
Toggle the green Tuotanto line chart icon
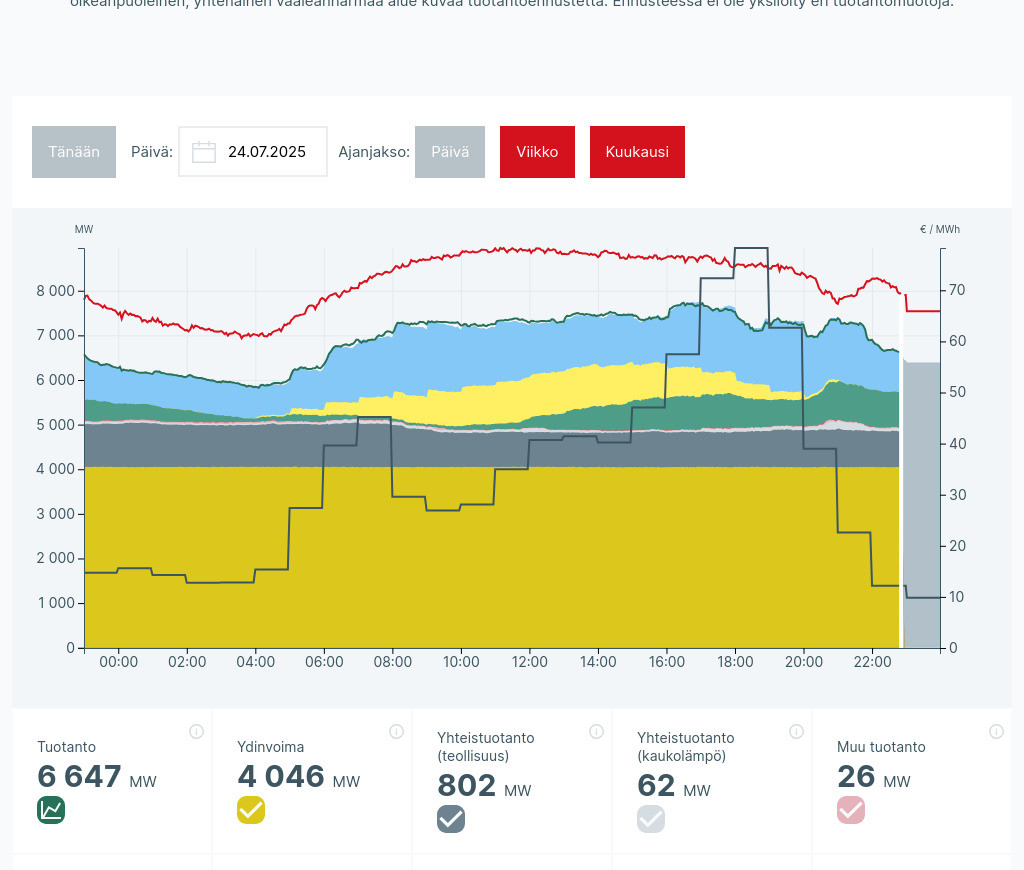pyautogui.click(x=51, y=810)
